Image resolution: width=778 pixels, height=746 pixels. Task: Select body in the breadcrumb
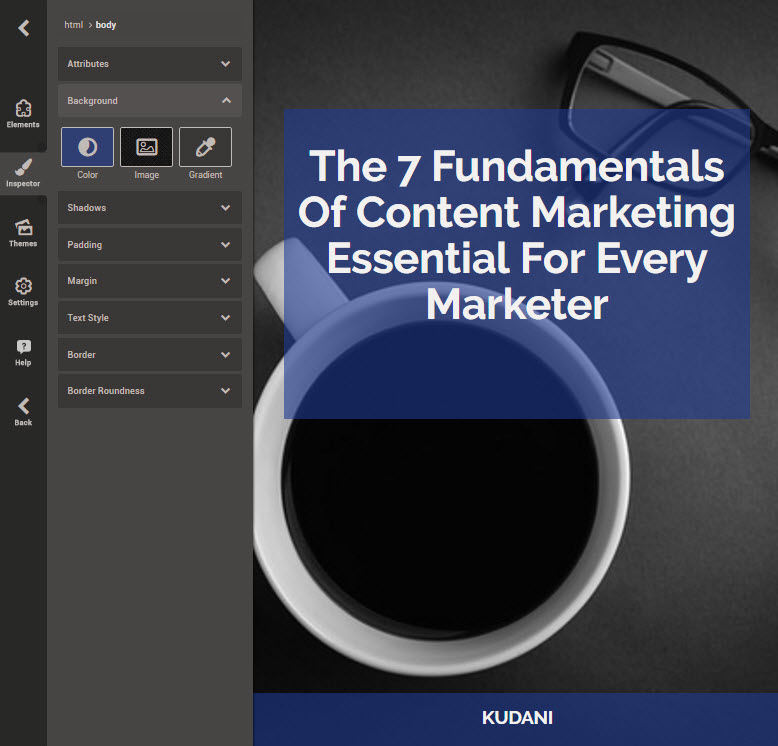pos(106,25)
